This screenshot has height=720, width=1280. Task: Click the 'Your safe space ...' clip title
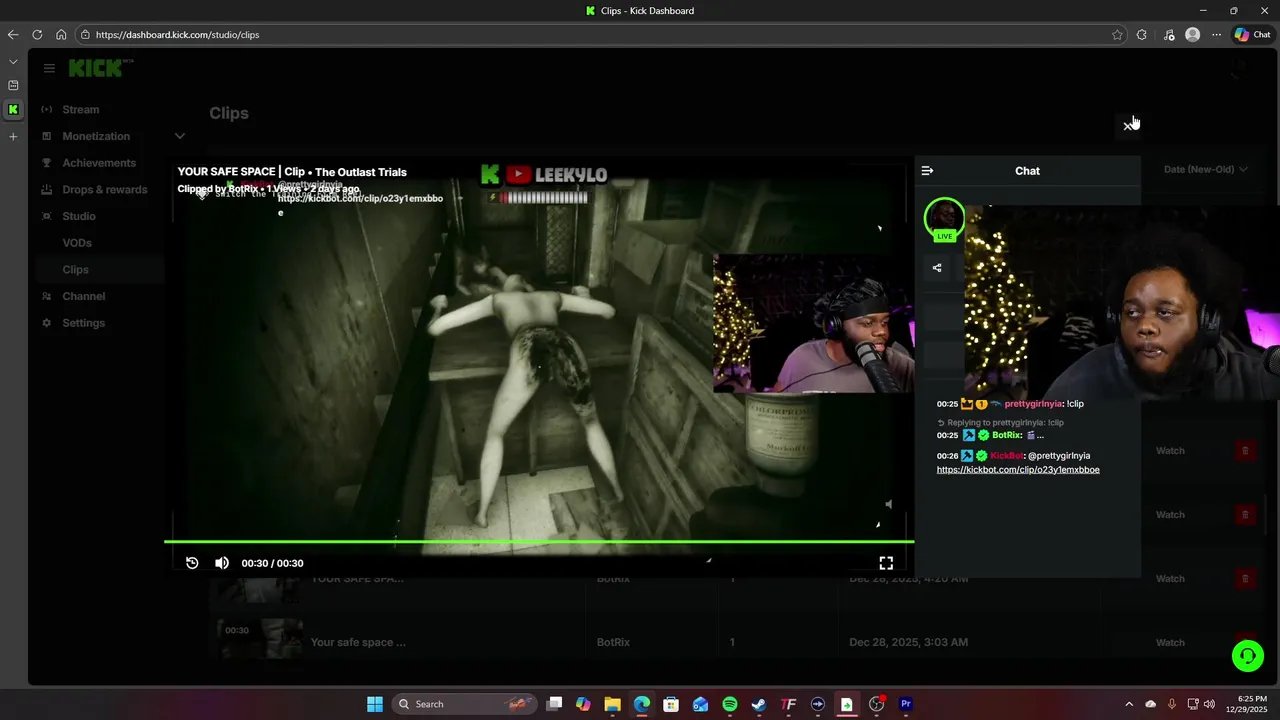[358, 643]
